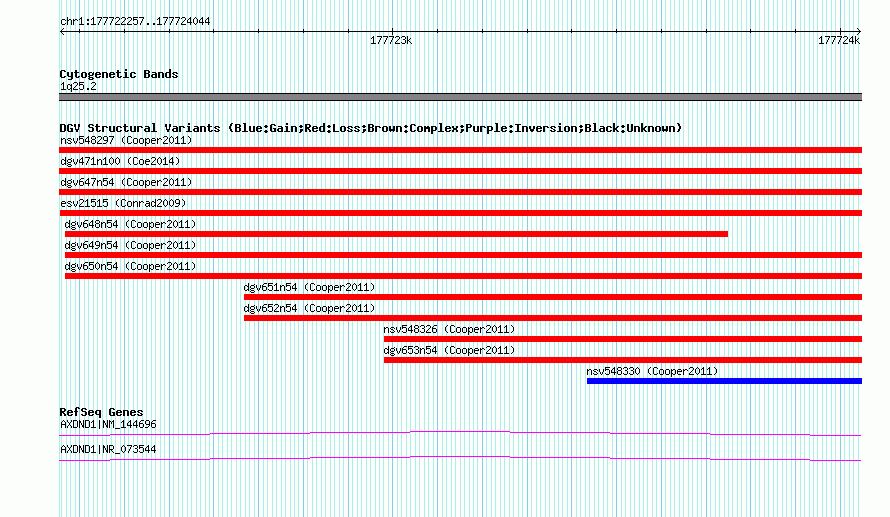890x517 pixels.
Task: Click the 1q25.2 band label
Action: (78, 86)
